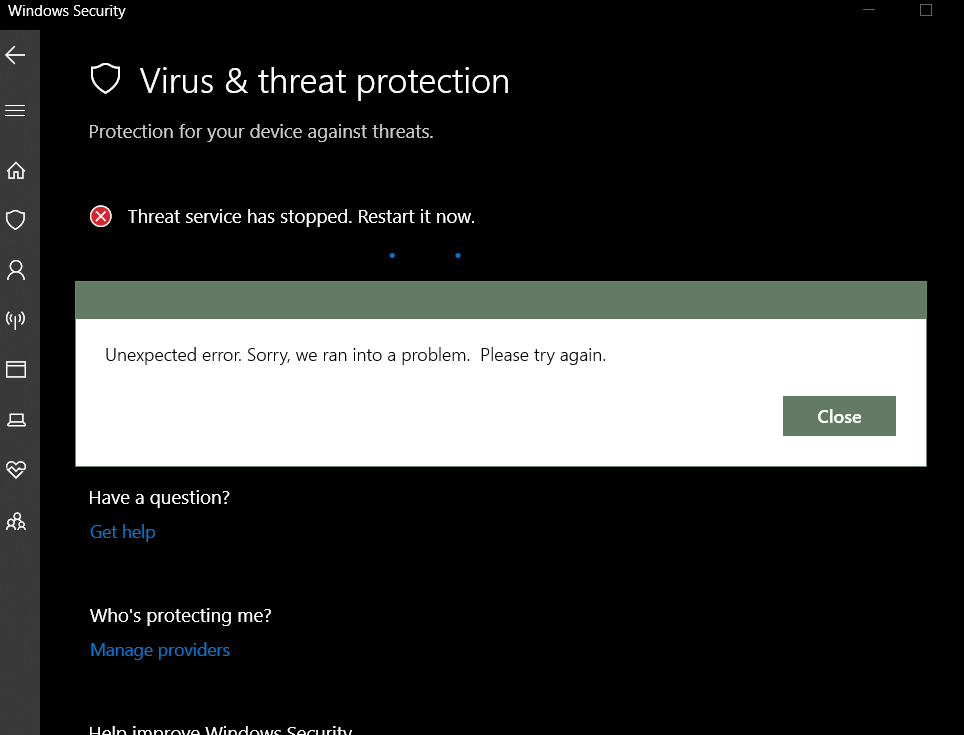The width and height of the screenshot is (964, 735).
Task: Open the Get help link
Action: point(122,532)
